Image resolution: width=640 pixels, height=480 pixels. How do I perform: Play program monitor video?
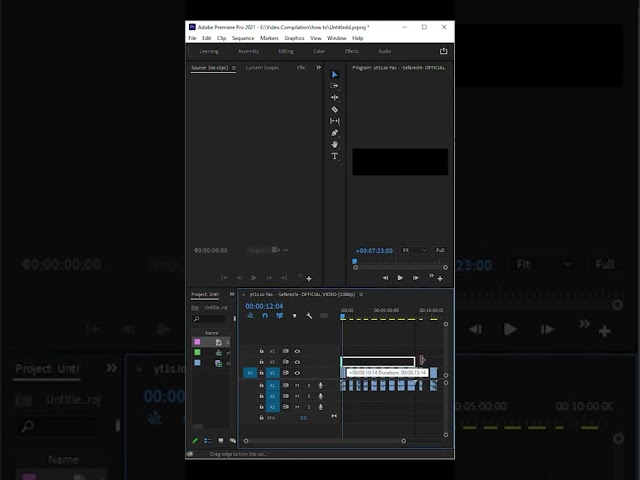[400, 278]
